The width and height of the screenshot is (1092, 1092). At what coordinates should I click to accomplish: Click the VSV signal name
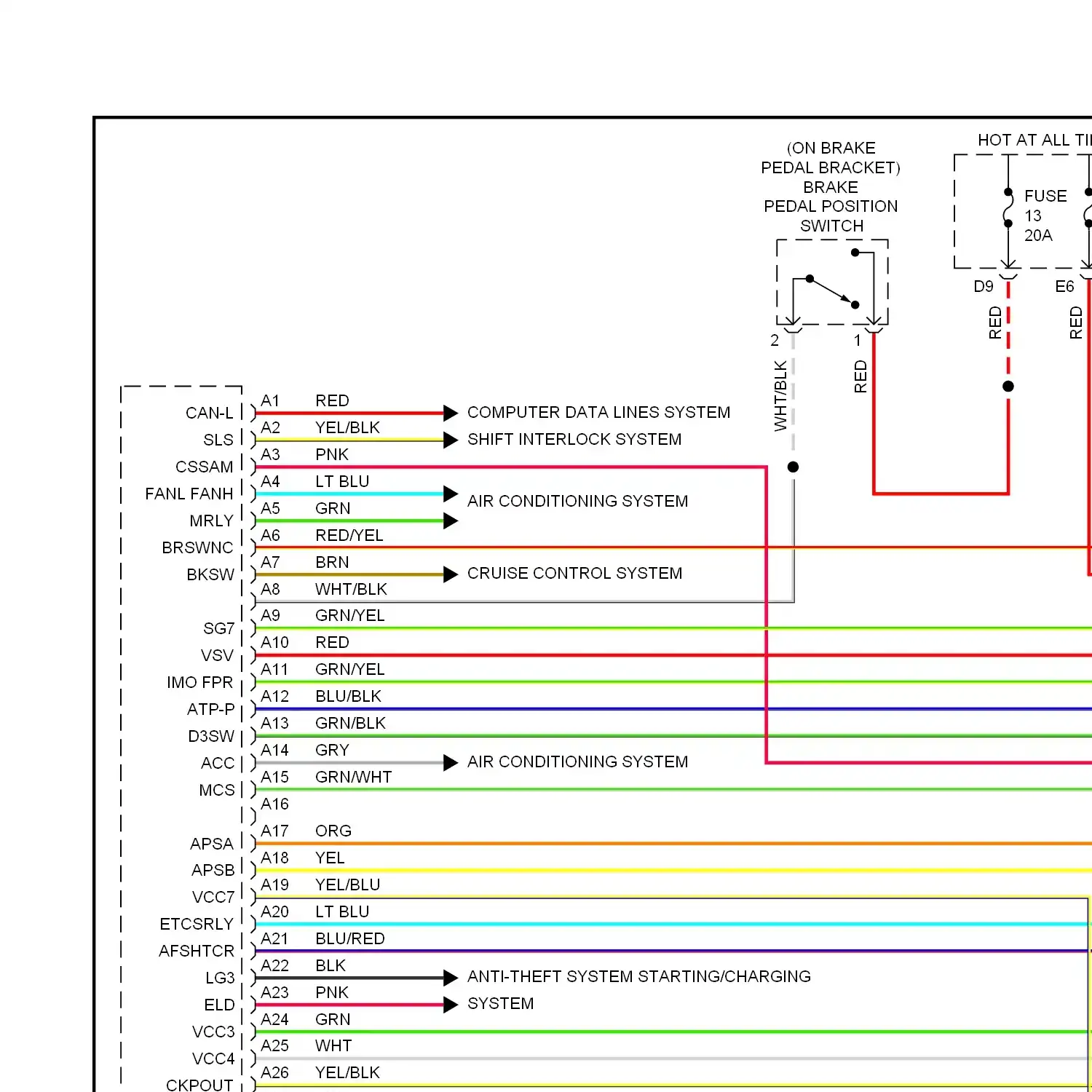pyautogui.click(x=217, y=656)
